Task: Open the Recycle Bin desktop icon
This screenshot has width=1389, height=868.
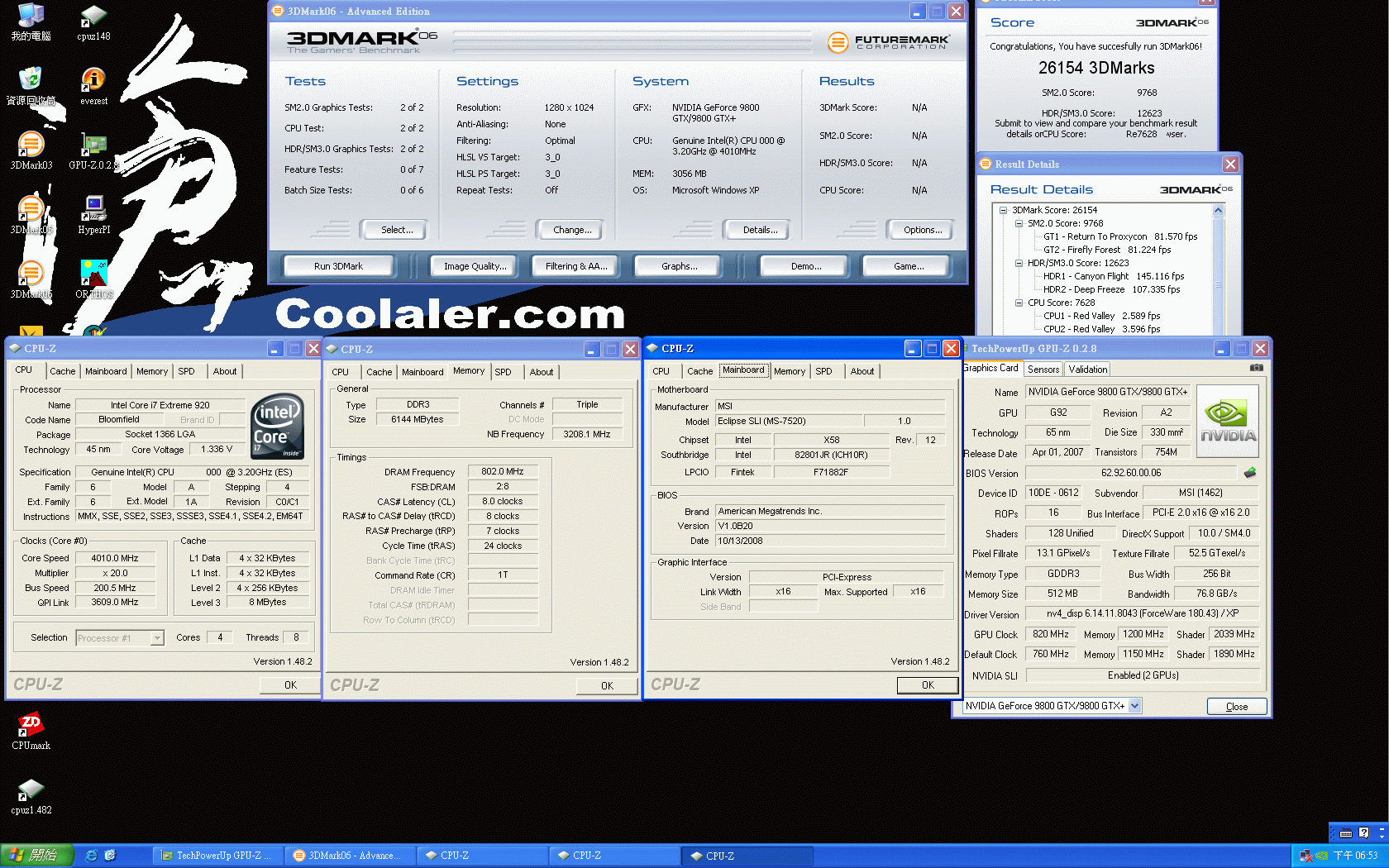Action: (31, 86)
